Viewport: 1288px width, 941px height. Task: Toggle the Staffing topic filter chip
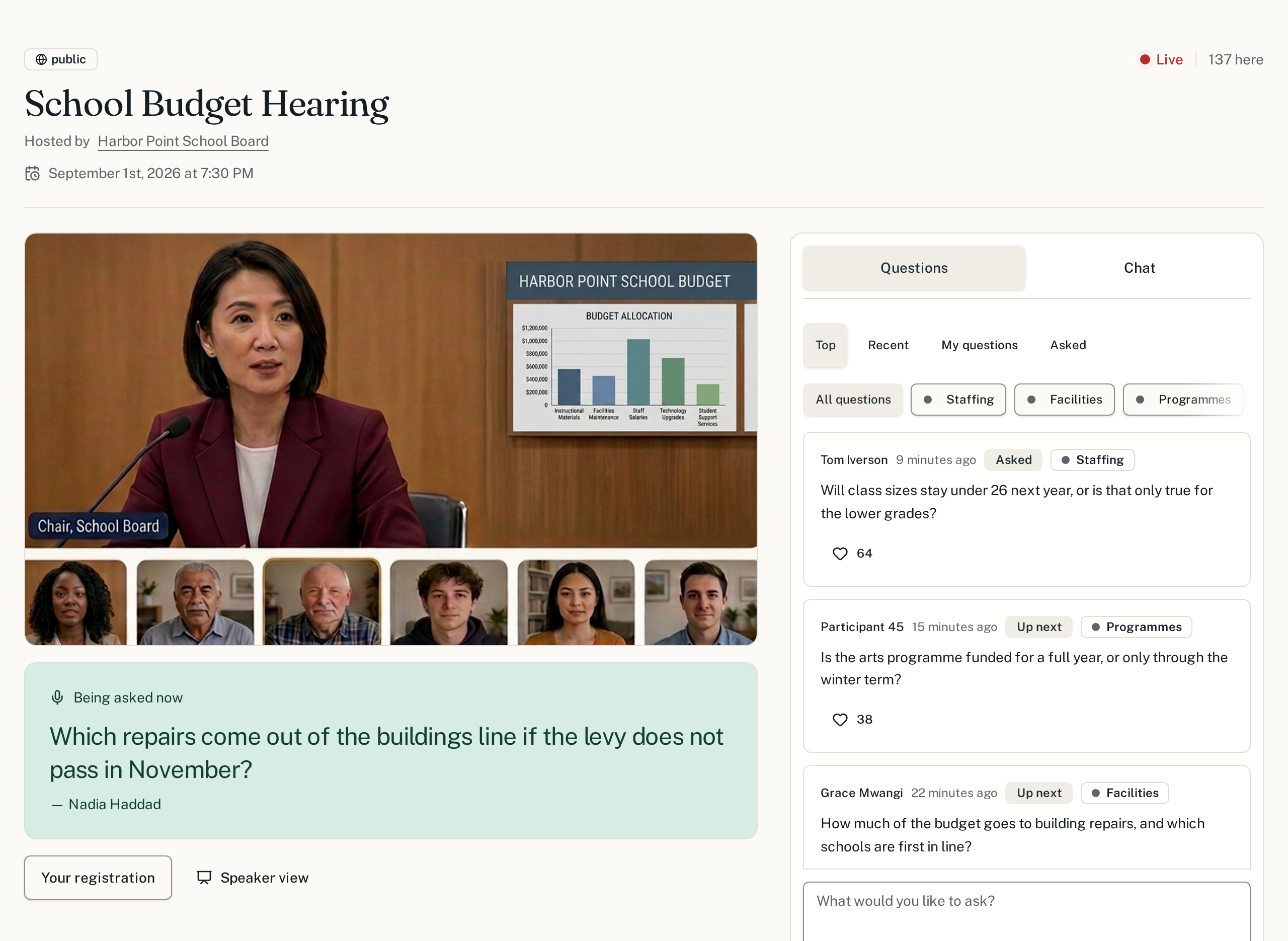(958, 400)
